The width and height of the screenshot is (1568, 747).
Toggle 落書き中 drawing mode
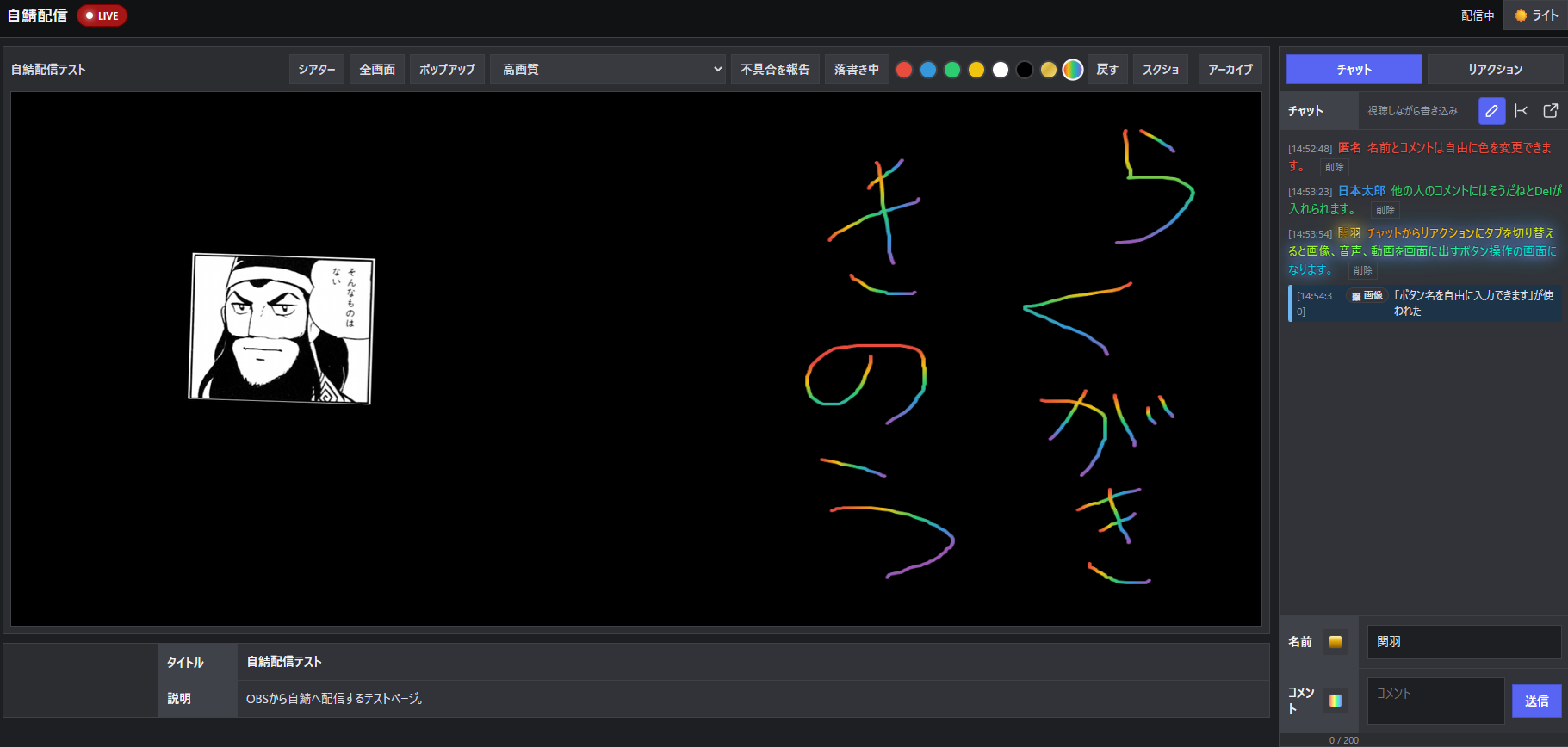pos(857,70)
